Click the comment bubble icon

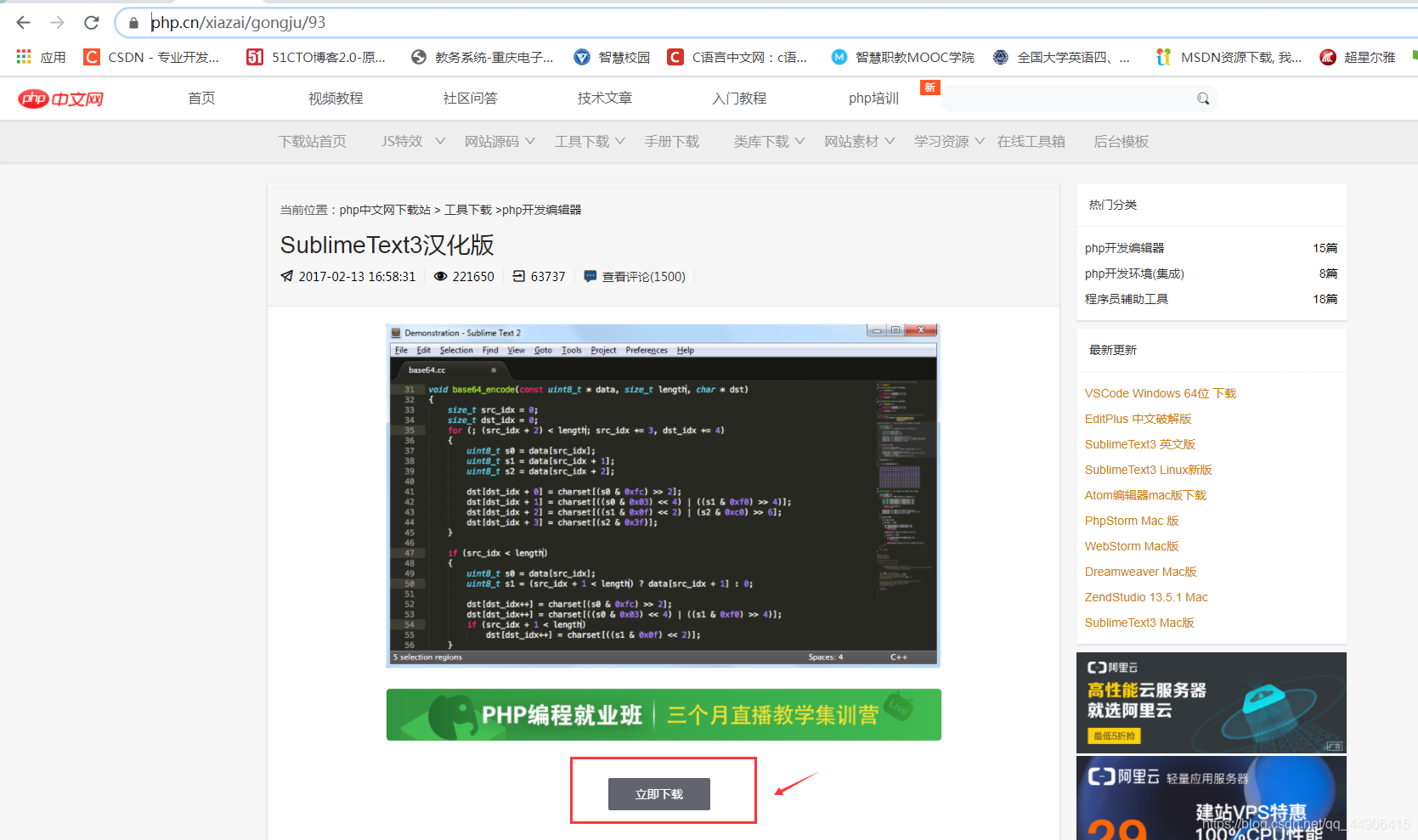click(x=590, y=276)
